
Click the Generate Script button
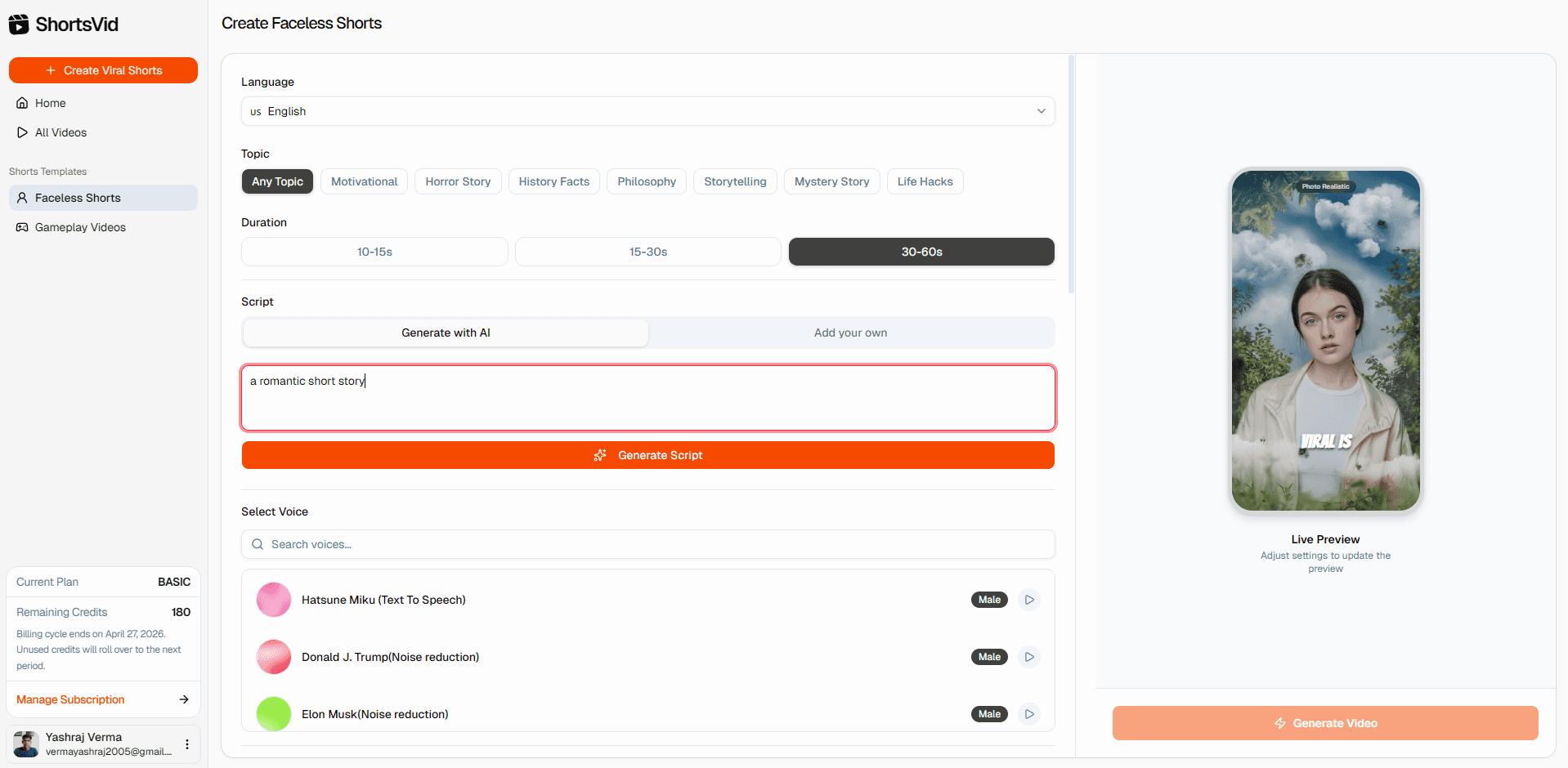pos(647,455)
